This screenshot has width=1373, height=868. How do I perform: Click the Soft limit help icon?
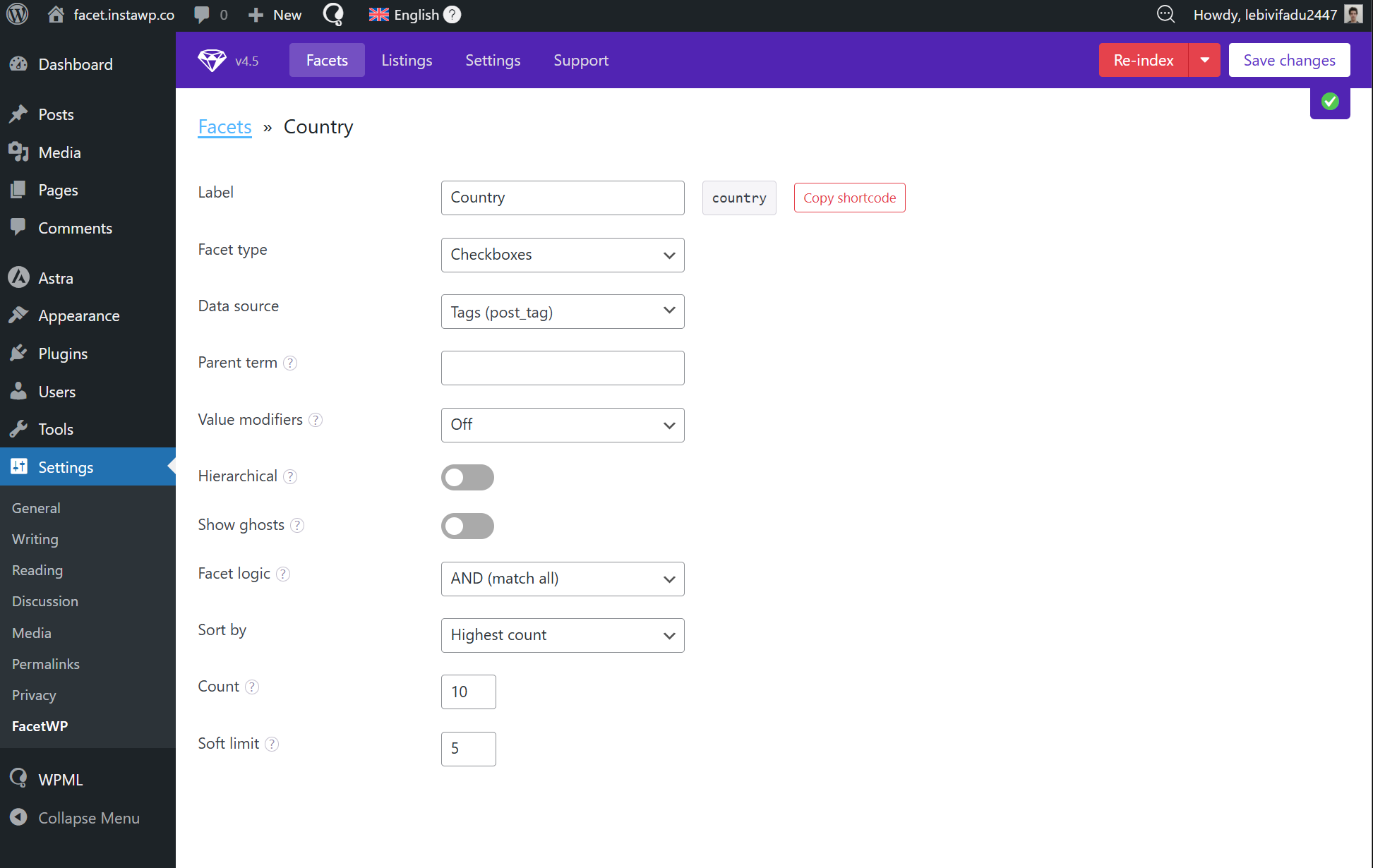tap(272, 744)
